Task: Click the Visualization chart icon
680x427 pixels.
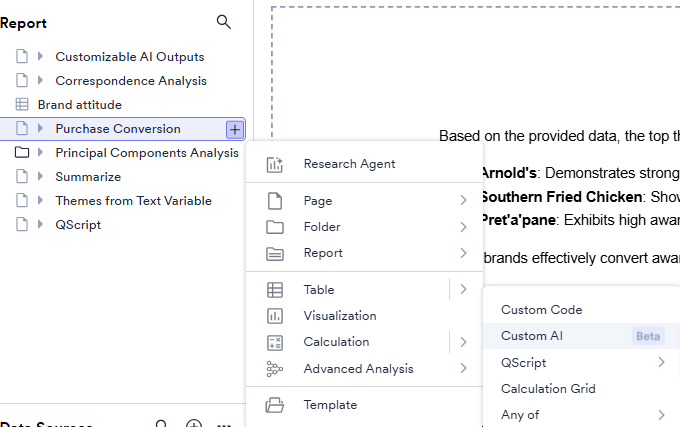Action: [x=275, y=315]
